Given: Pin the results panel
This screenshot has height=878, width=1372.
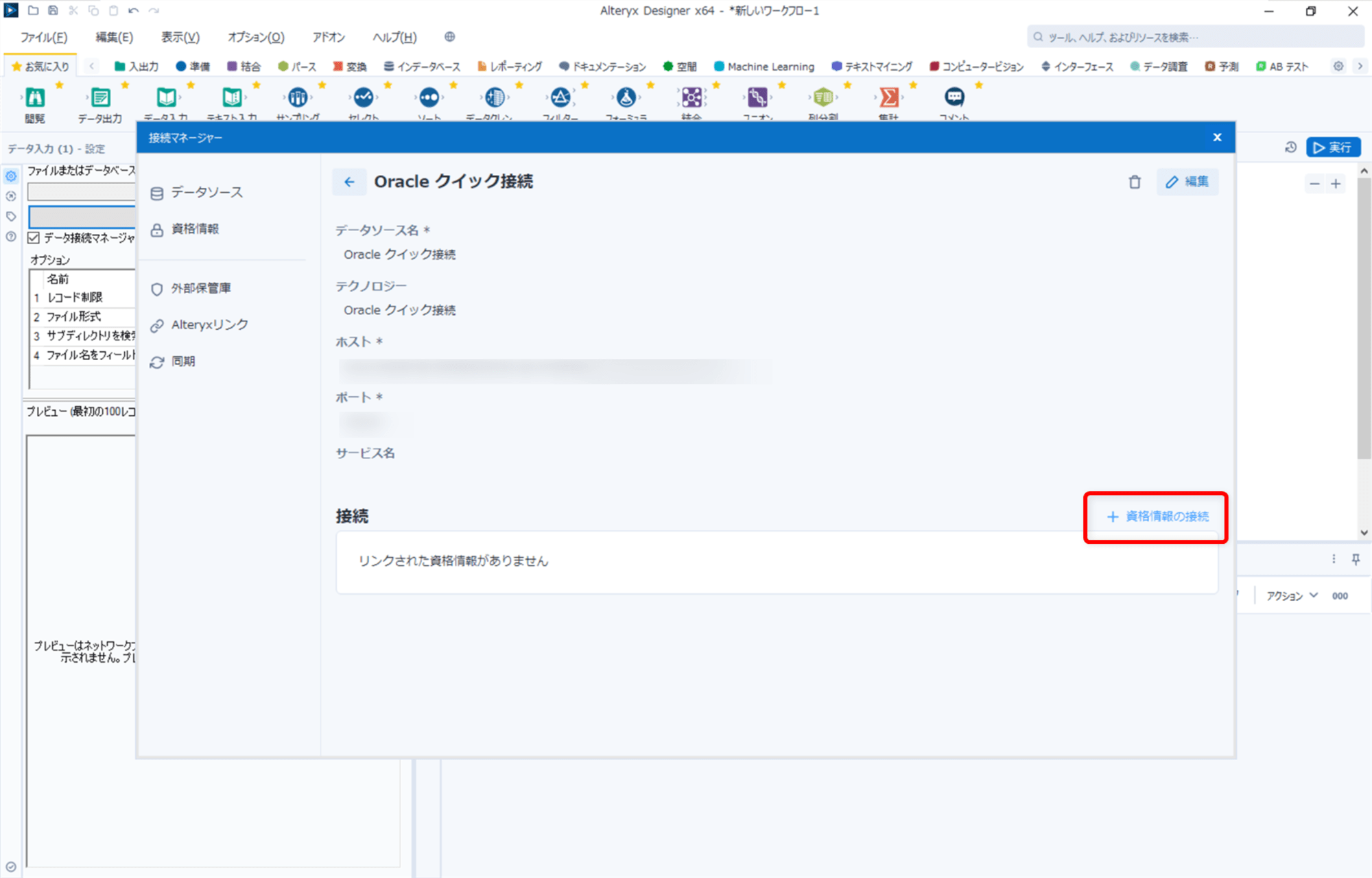Looking at the screenshot, I should (1356, 559).
